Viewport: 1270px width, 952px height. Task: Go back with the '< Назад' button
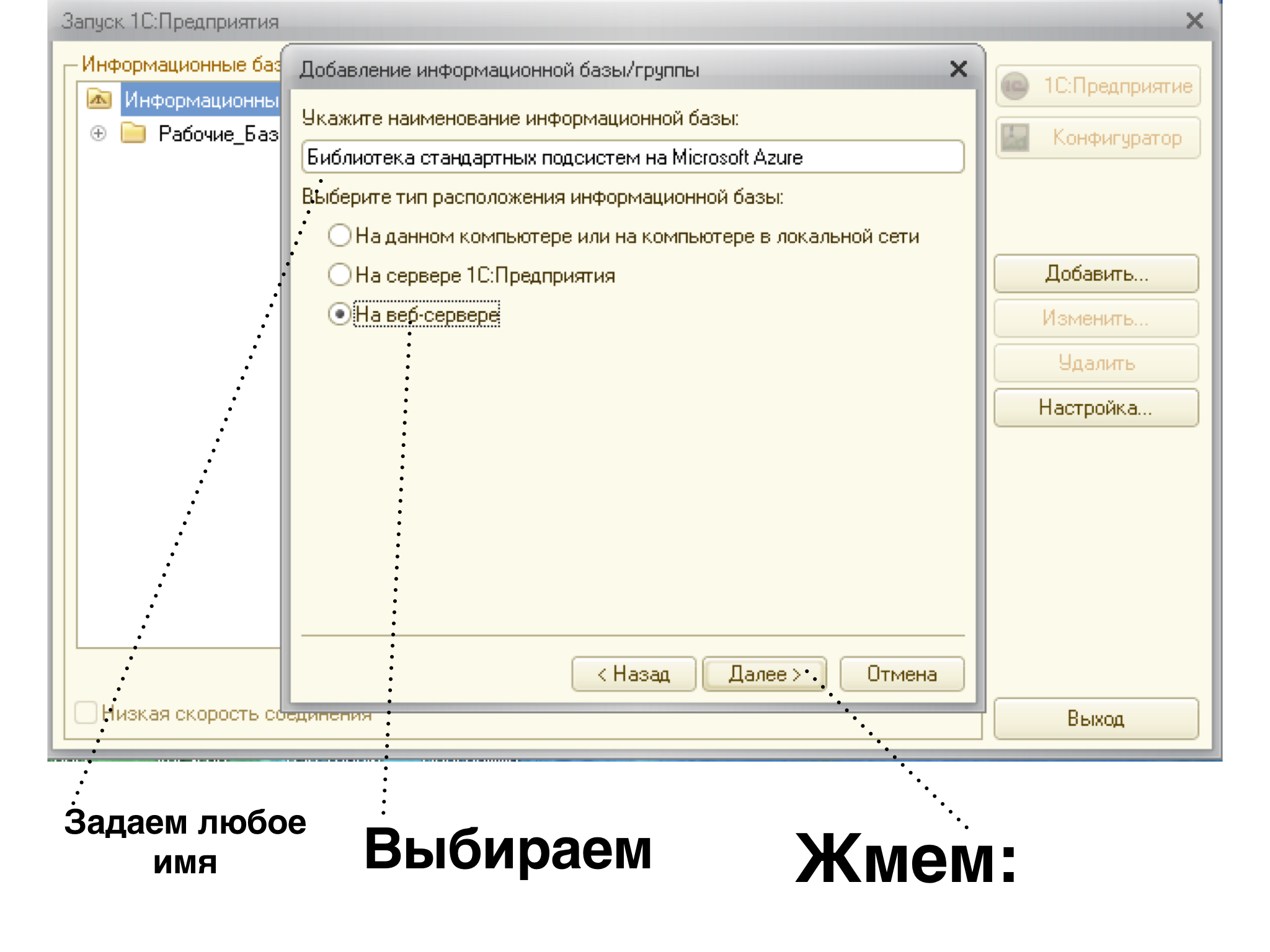[633, 674]
